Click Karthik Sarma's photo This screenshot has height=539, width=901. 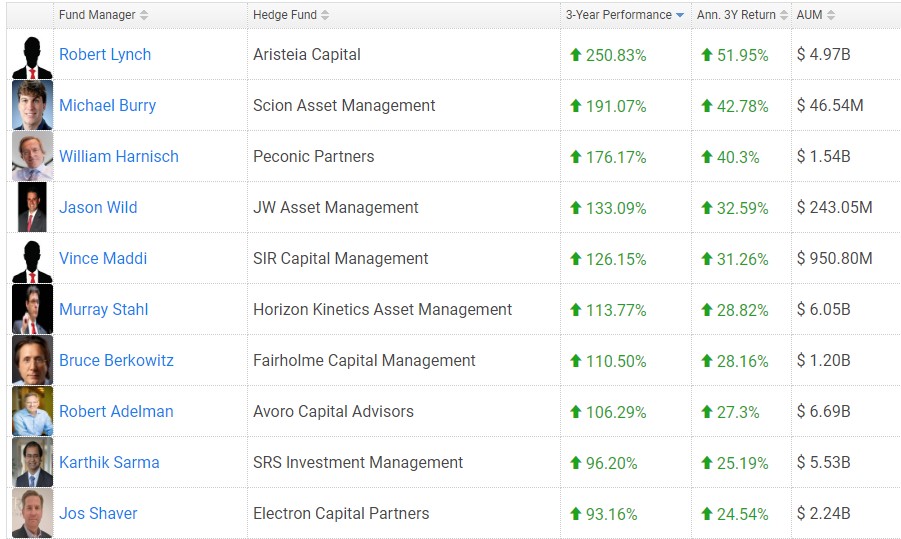coord(32,462)
